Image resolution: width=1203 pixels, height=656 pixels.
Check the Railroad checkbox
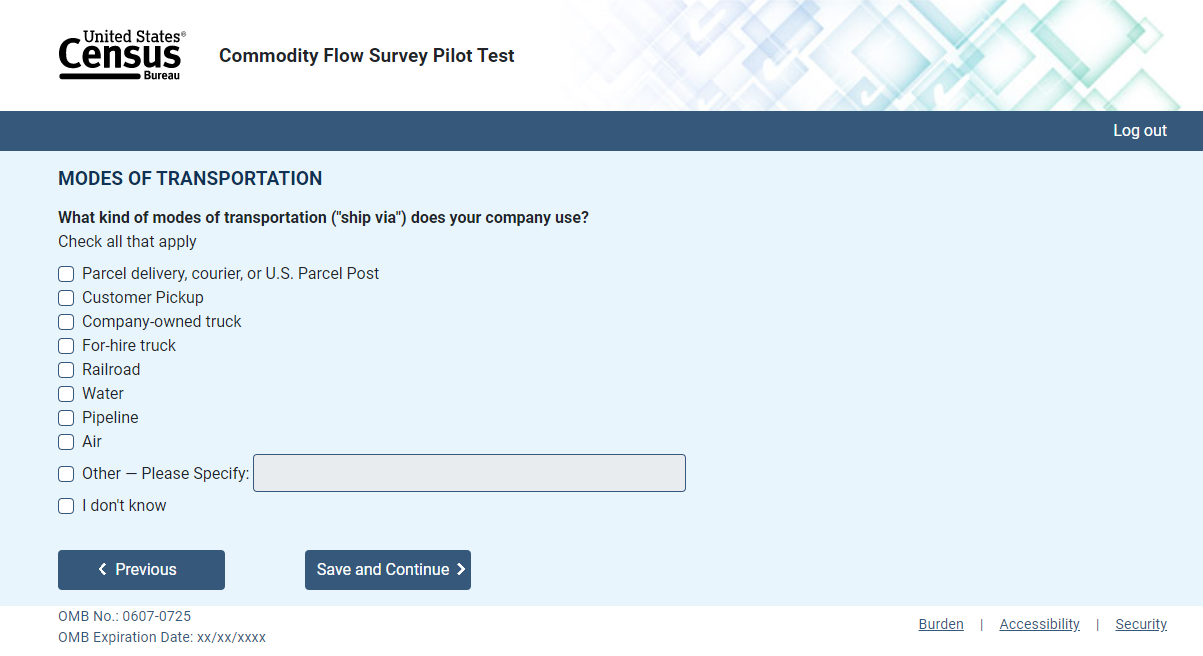tap(66, 370)
